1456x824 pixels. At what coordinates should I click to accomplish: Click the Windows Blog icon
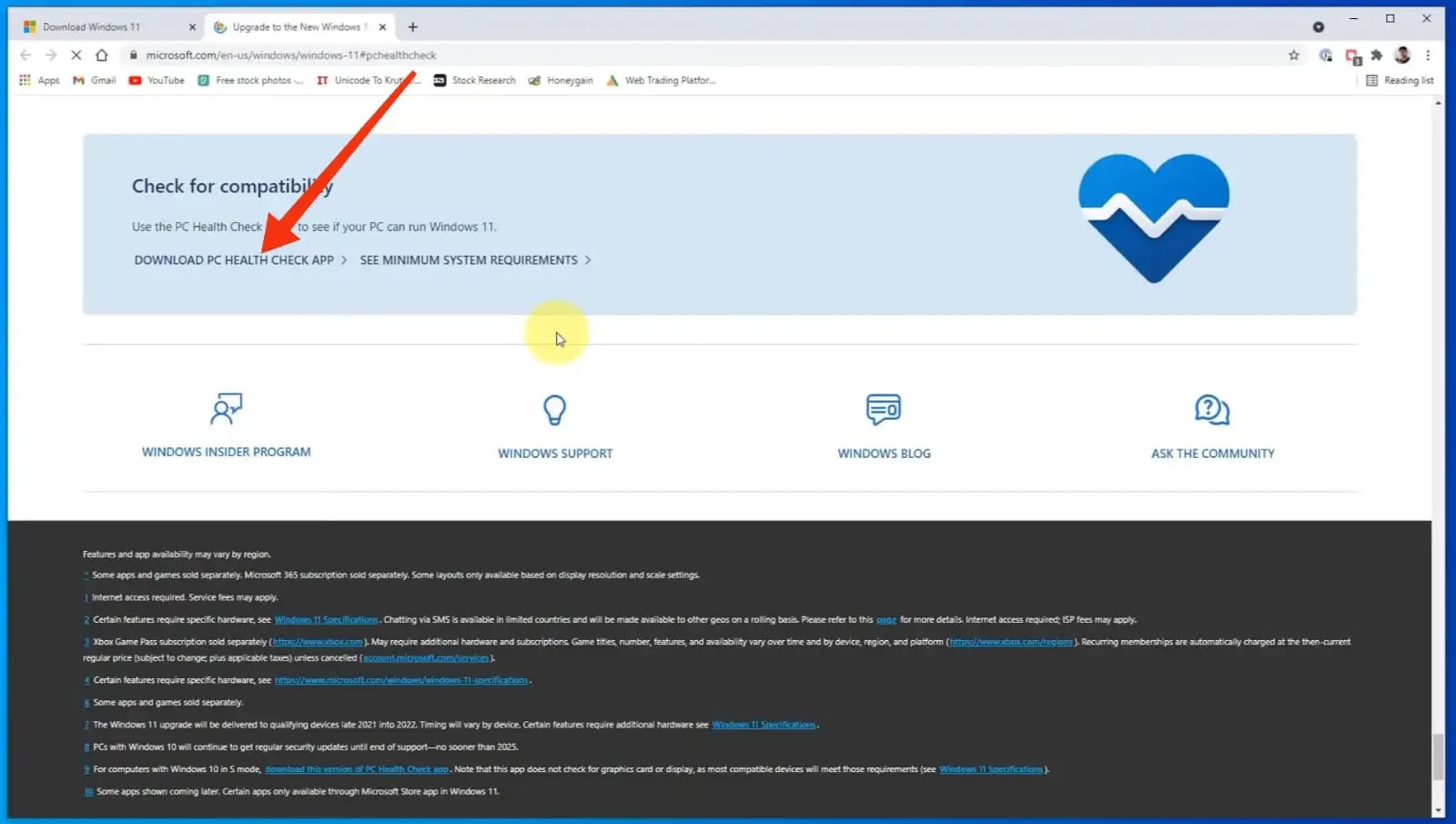pos(884,410)
